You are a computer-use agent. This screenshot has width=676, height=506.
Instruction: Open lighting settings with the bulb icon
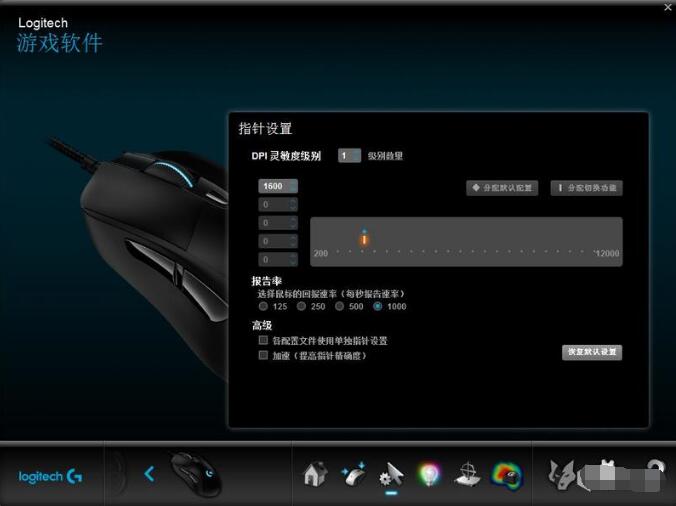click(429, 475)
